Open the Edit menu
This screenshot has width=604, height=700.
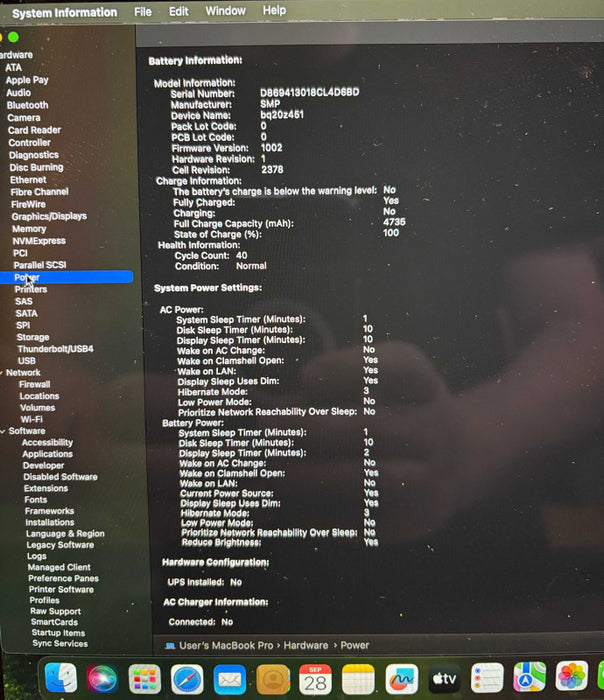point(178,11)
